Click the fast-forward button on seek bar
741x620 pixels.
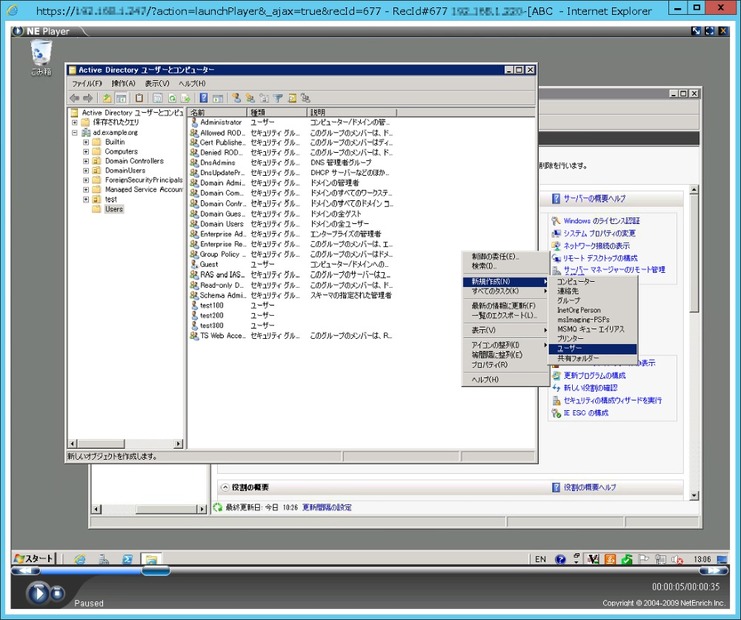click(714, 571)
